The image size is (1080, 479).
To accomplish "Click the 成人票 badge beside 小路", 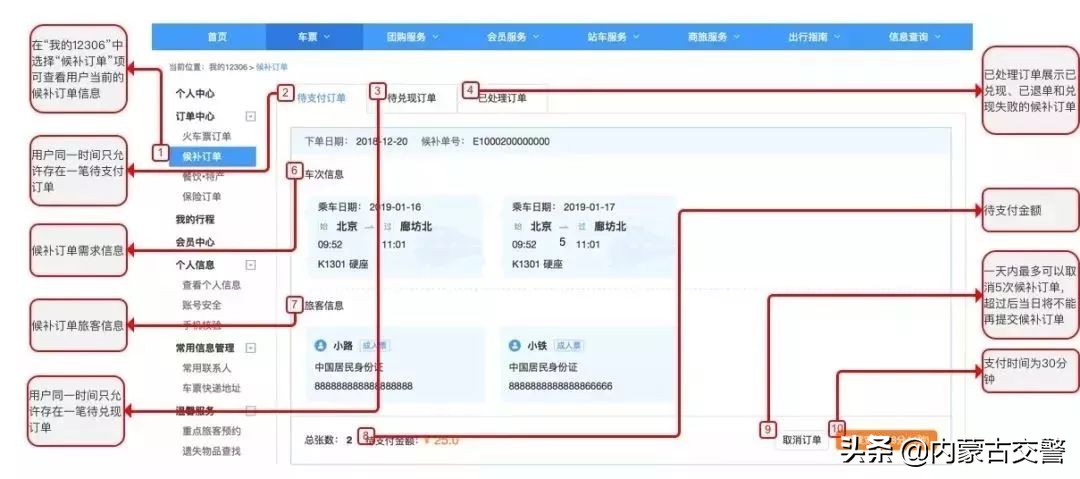I will [375, 345].
